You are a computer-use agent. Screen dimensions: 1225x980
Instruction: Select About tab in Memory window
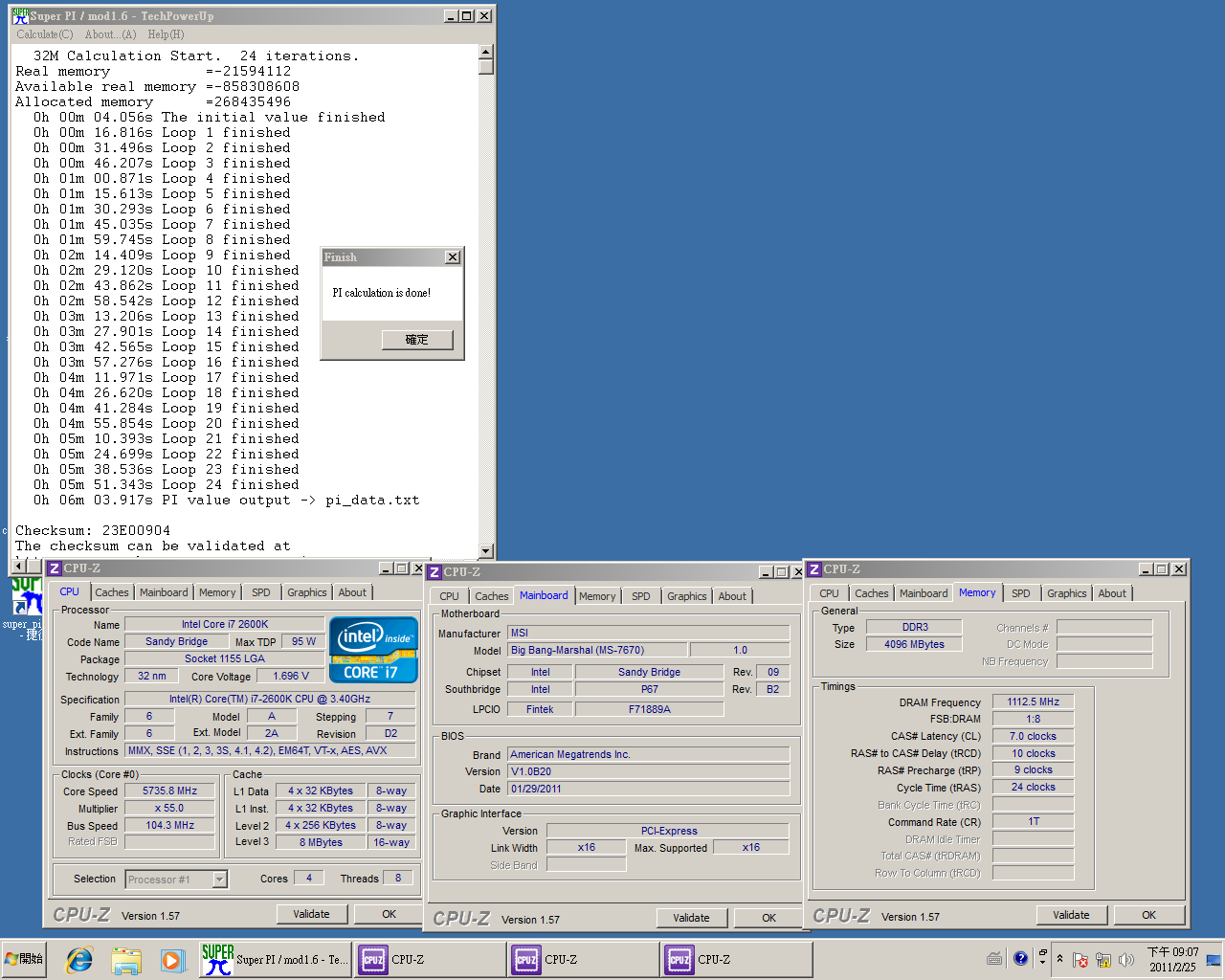click(x=1112, y=593)
